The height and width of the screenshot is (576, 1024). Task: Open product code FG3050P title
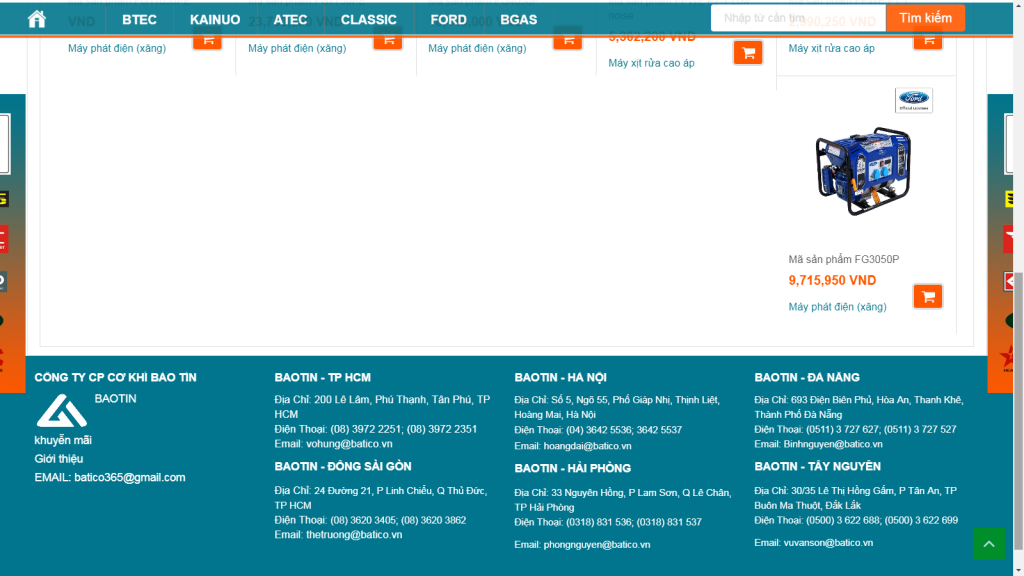(843, 259)
